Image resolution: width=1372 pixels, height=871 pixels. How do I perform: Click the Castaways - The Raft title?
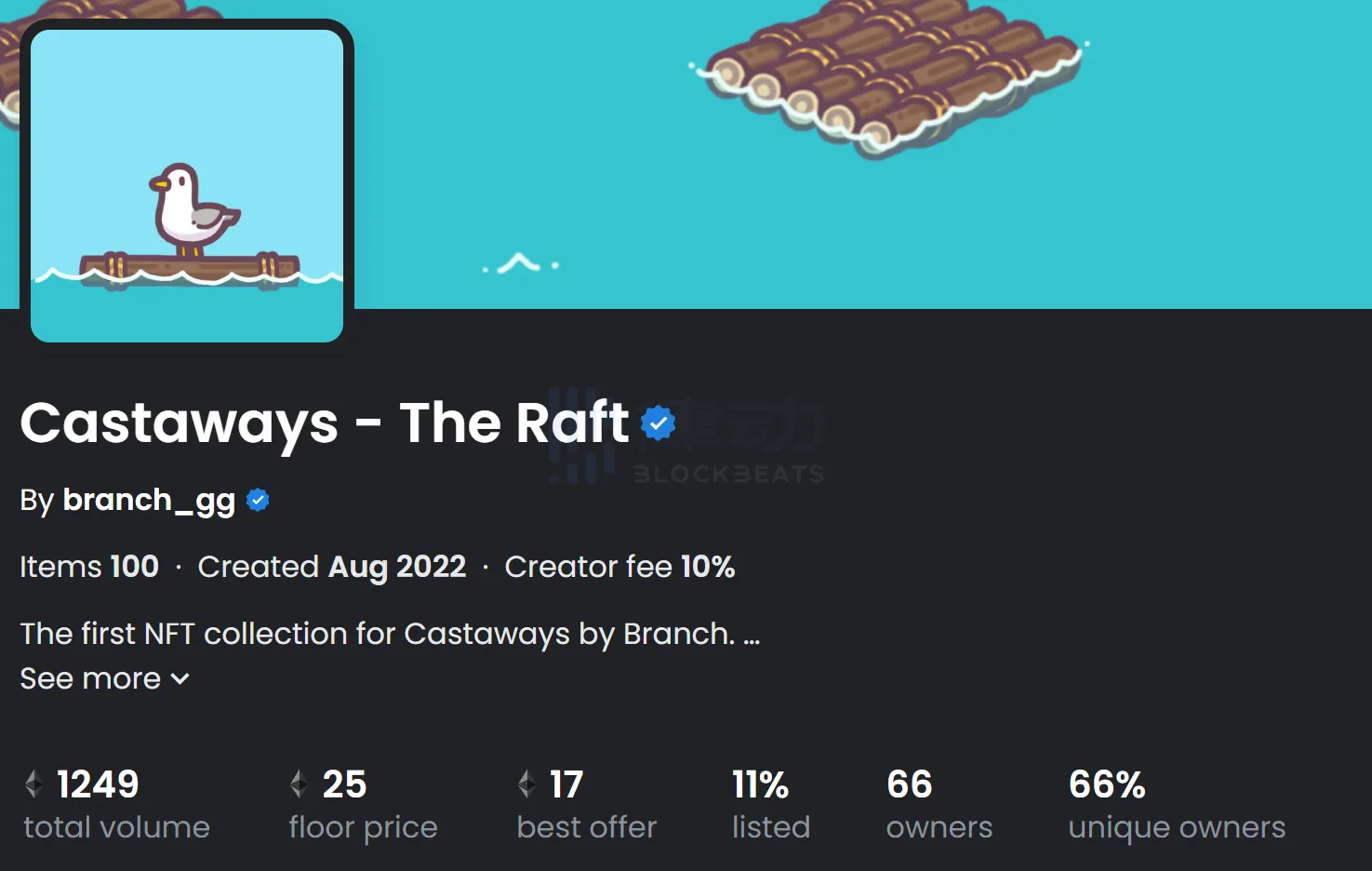[325, 423]
